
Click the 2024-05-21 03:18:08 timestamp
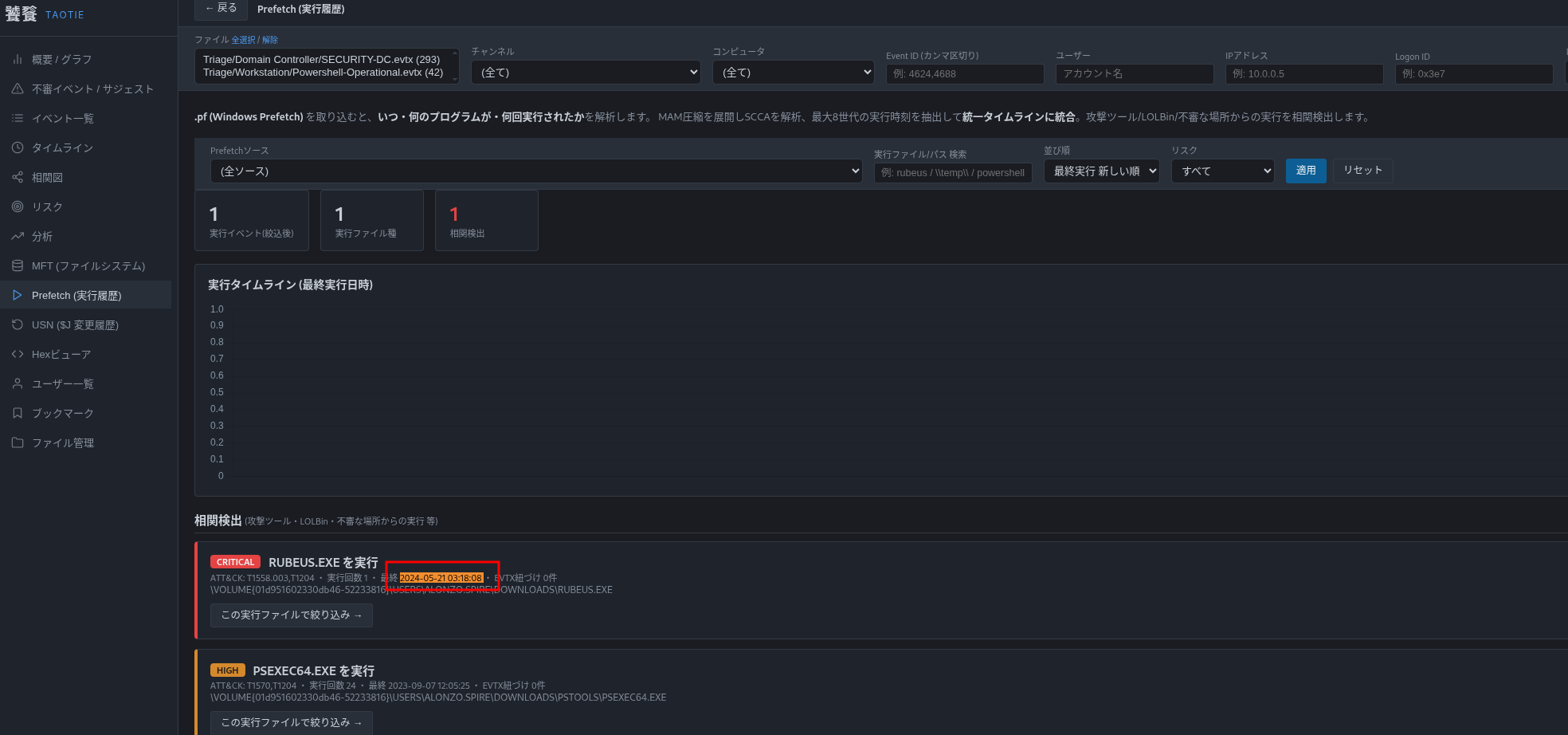(441, 578)
